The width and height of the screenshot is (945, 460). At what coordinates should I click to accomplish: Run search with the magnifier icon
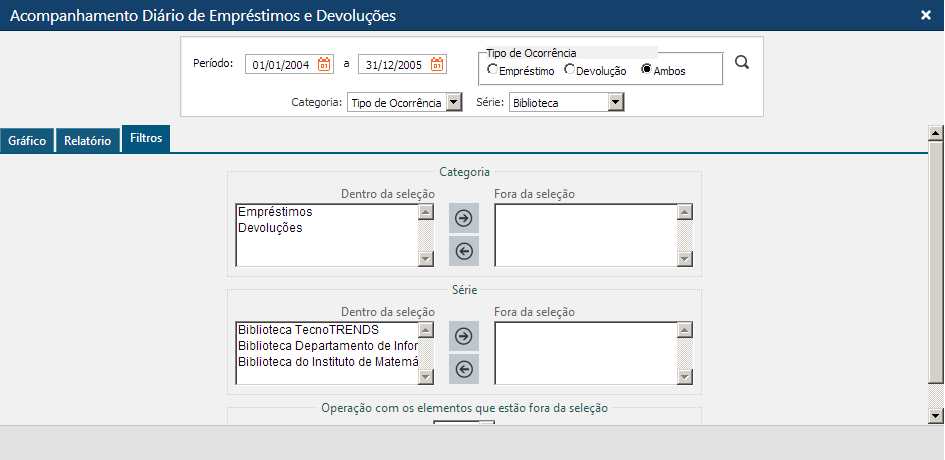742,62
